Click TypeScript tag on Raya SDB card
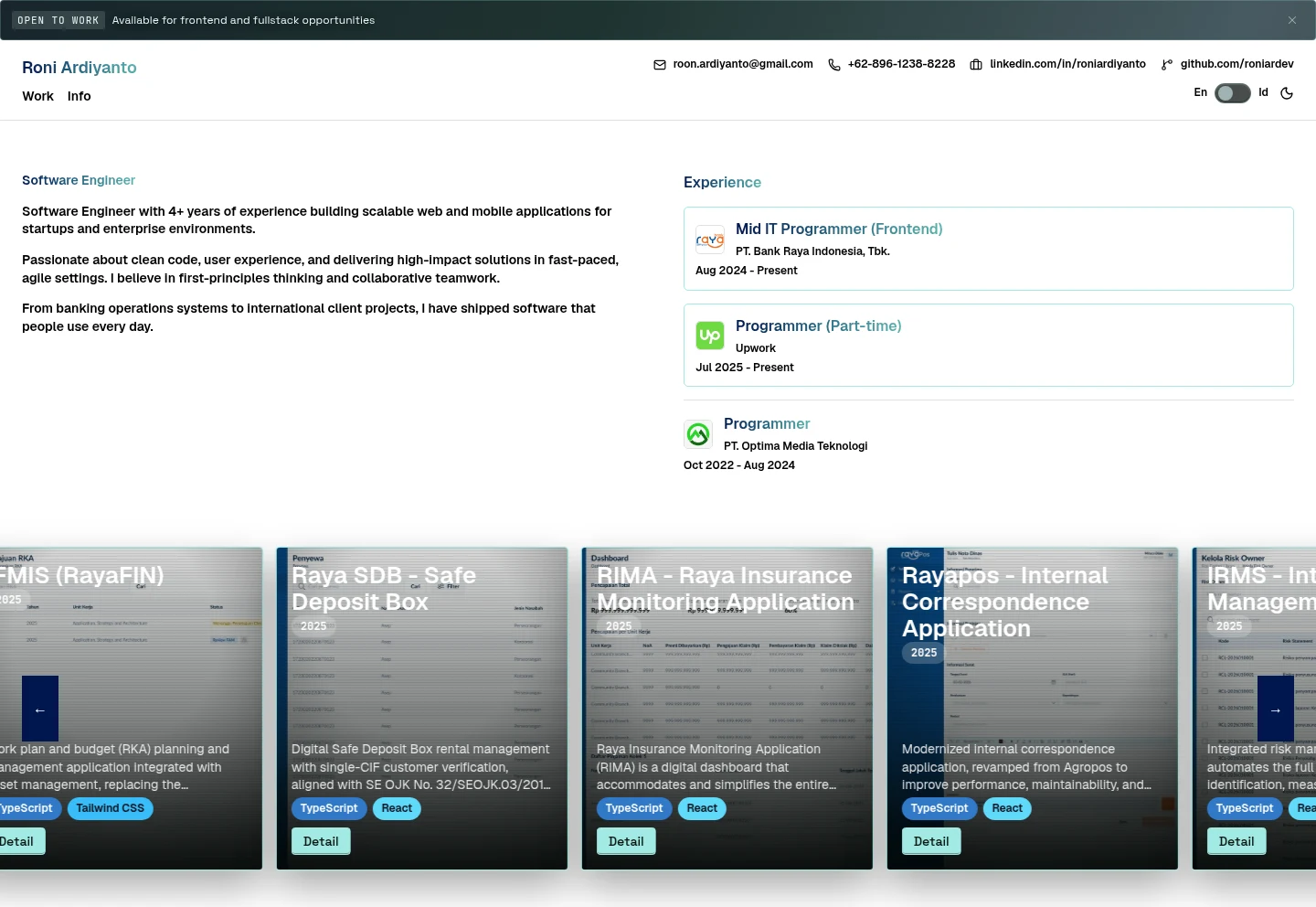 click(329, 808)
